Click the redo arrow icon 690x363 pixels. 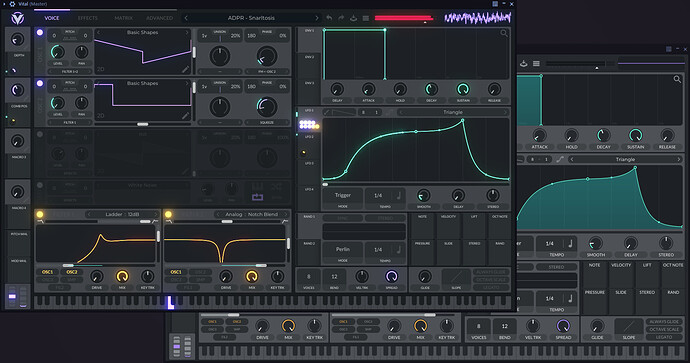coord(341,18)
